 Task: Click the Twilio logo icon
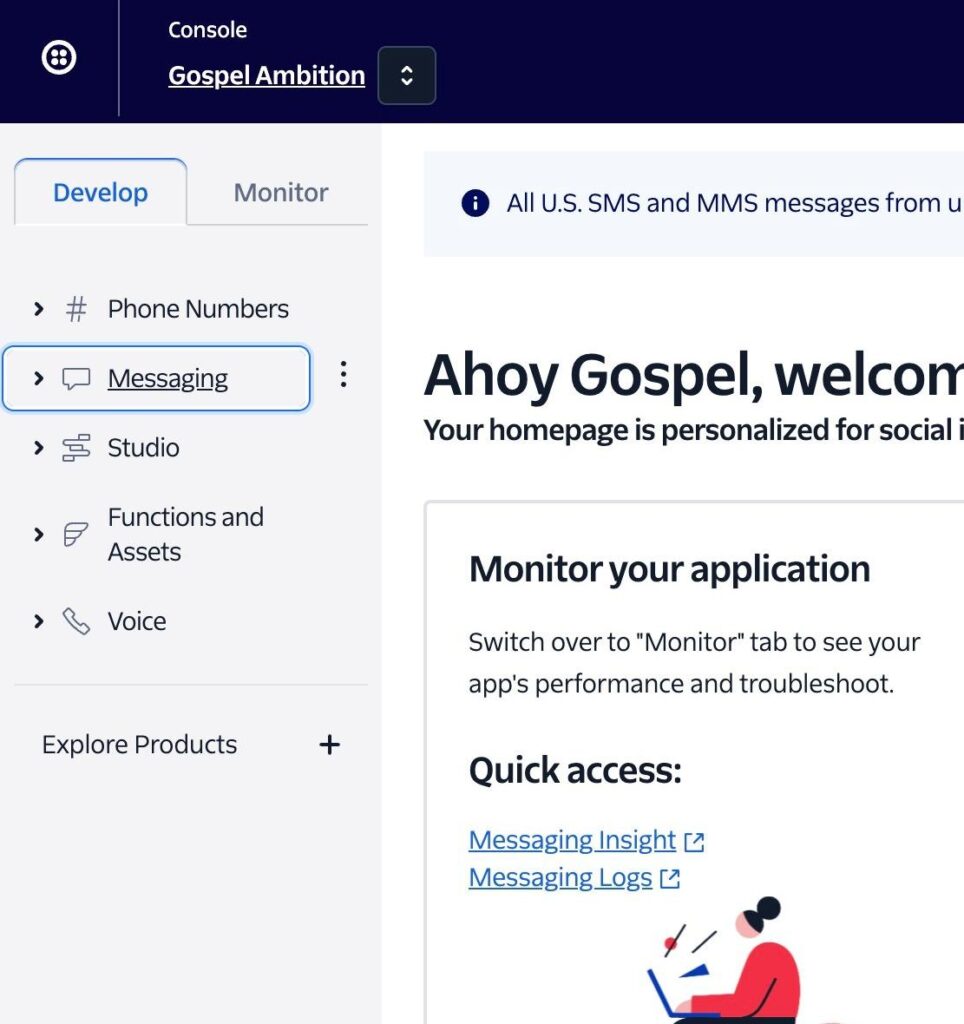click(x=59, y=58)
